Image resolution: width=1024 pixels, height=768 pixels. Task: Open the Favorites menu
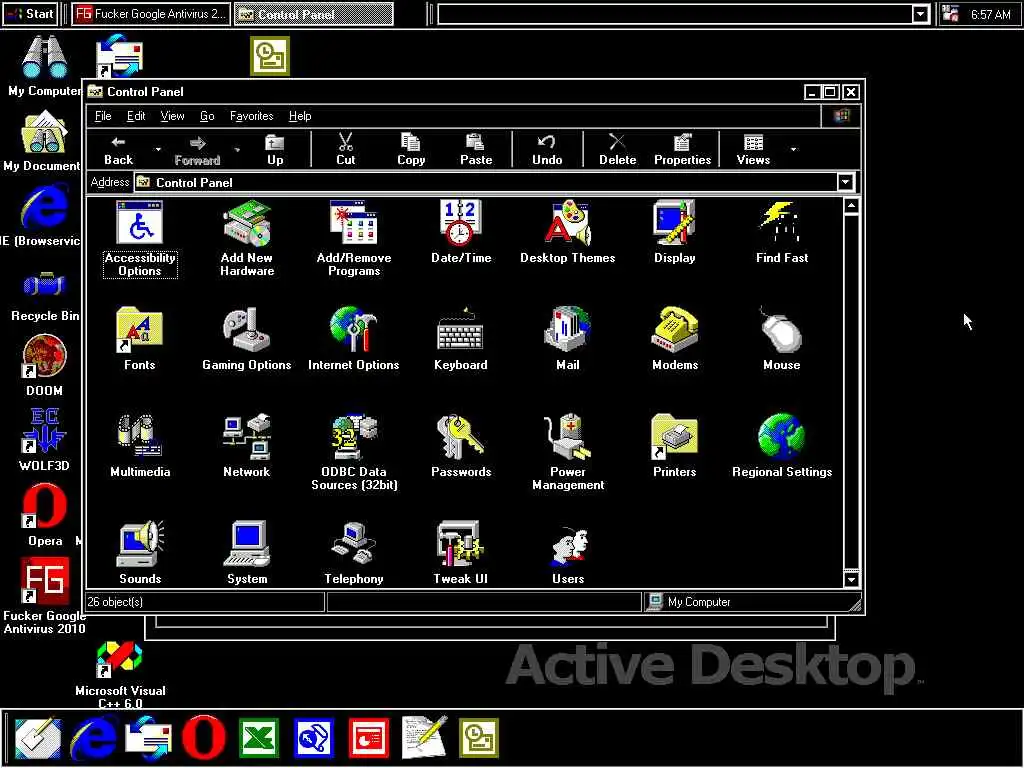pyautogui.click(x=251, y=116)
